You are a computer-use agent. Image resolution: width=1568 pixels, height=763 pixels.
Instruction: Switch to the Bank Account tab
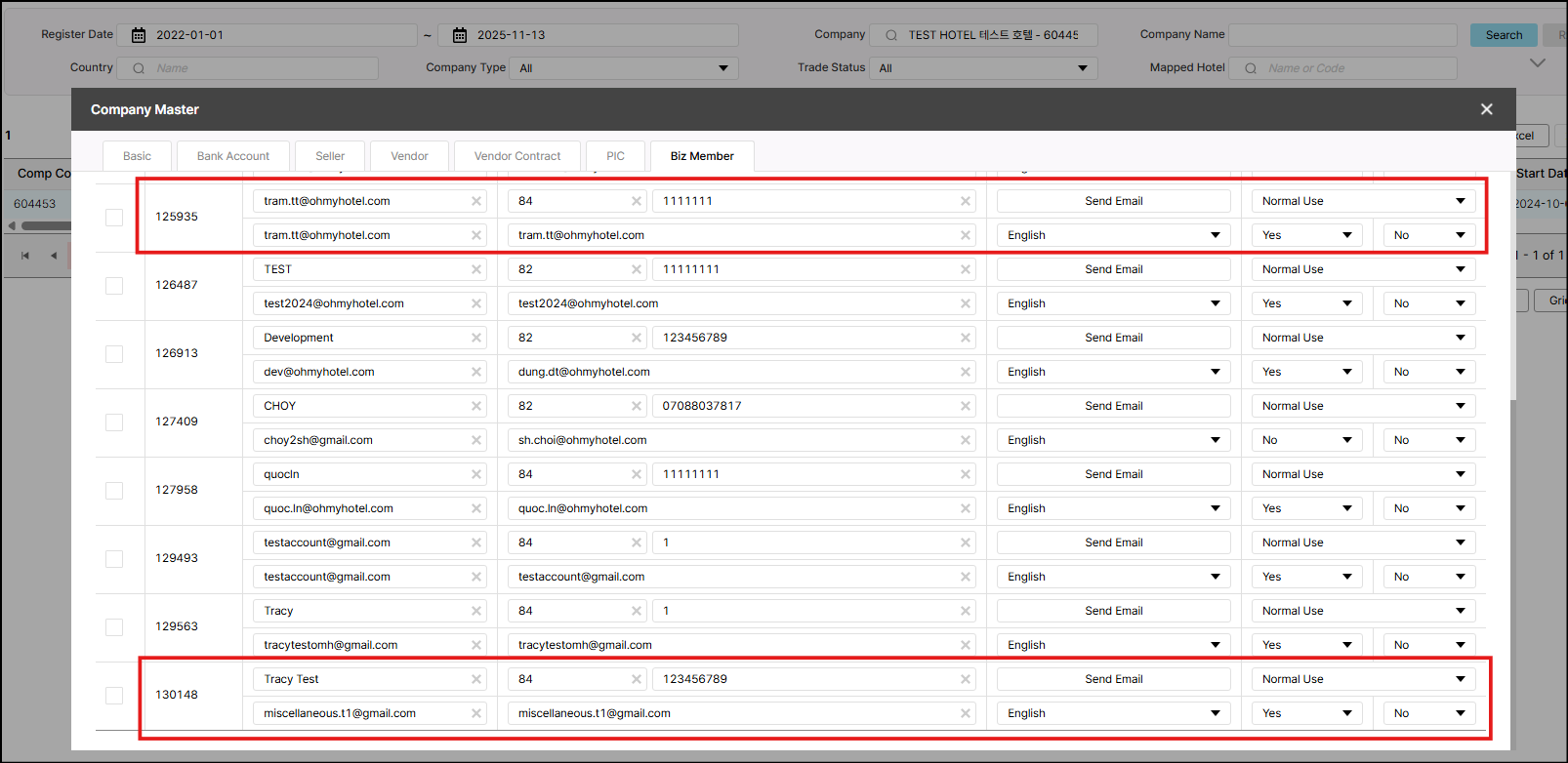click(x=232, y=156)
